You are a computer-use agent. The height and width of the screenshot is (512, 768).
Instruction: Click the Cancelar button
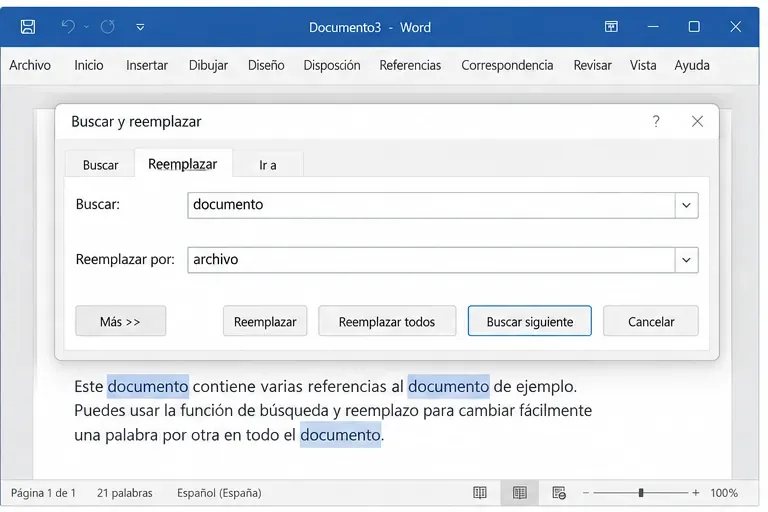click(x=651, y=321)
